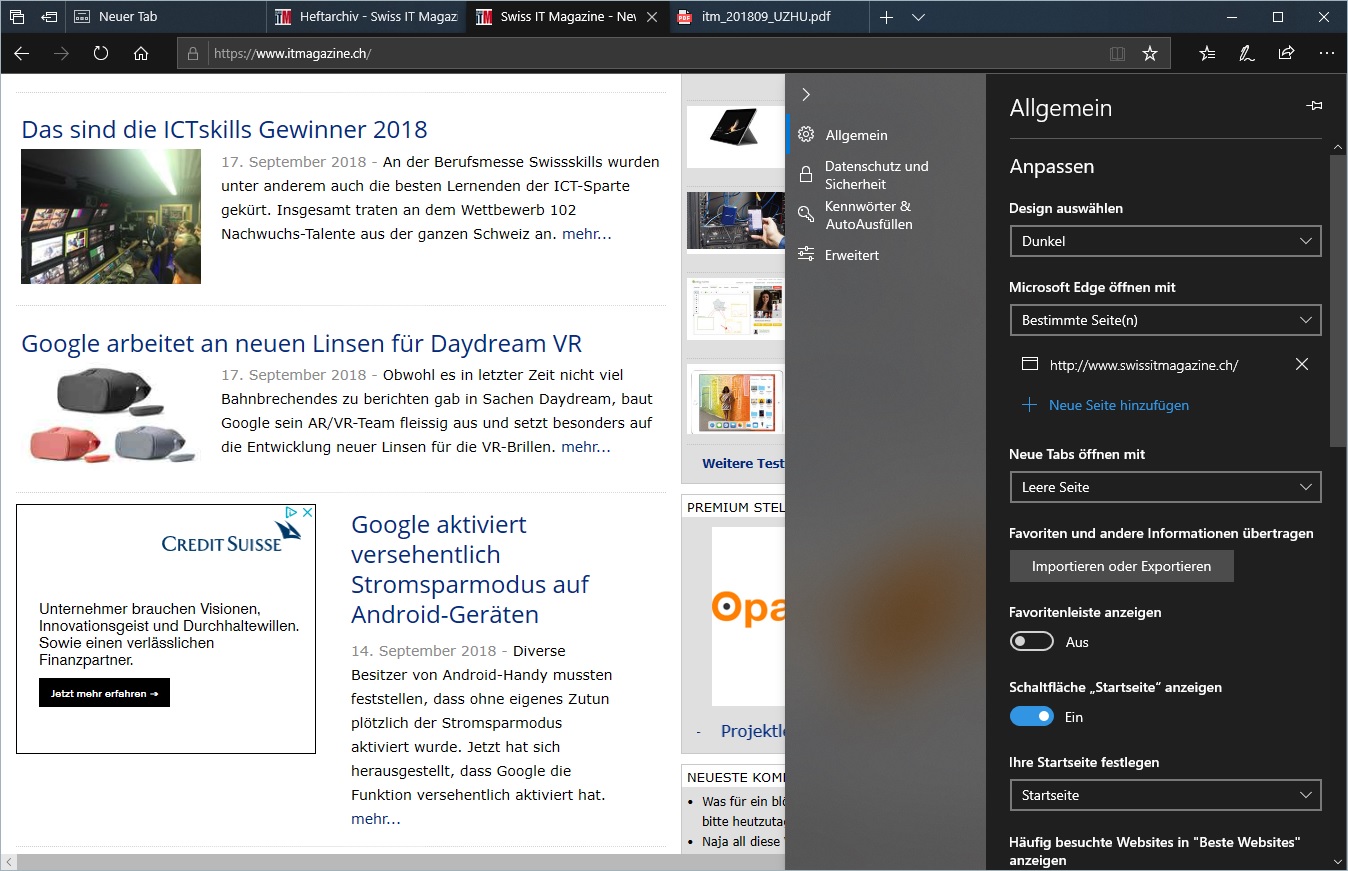Open the Erweitert settings section
Viewport: 1348px width, 871px height.
tap(885, 255)
